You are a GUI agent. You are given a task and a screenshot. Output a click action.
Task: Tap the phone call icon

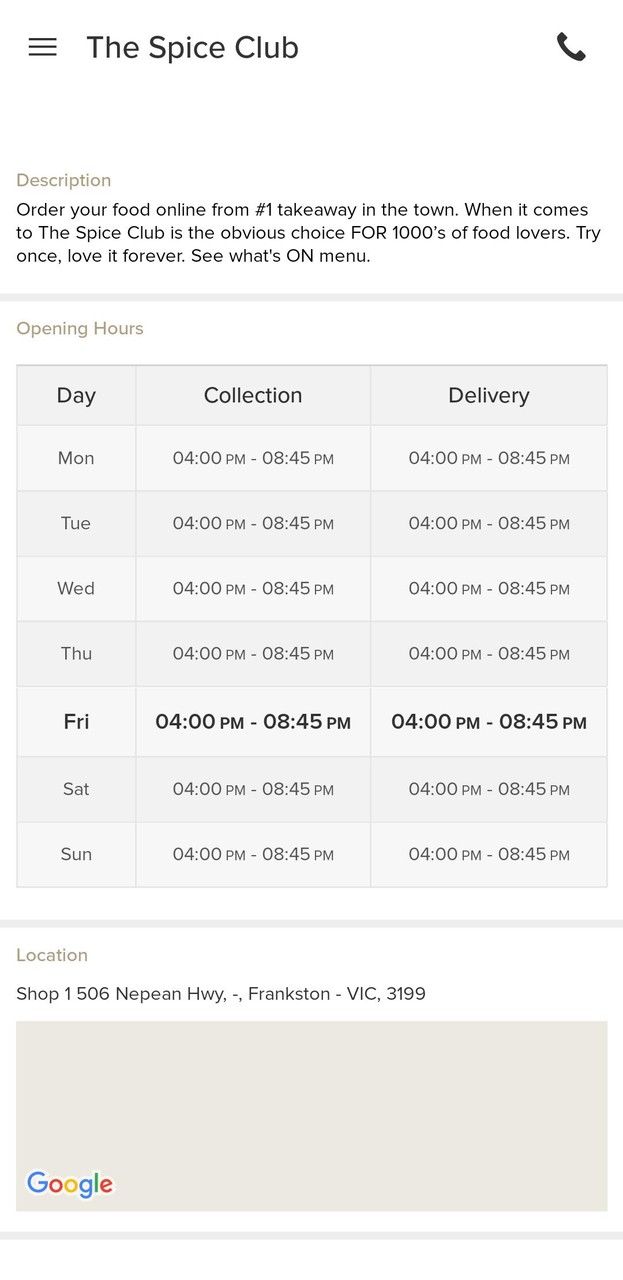point(571,47)
